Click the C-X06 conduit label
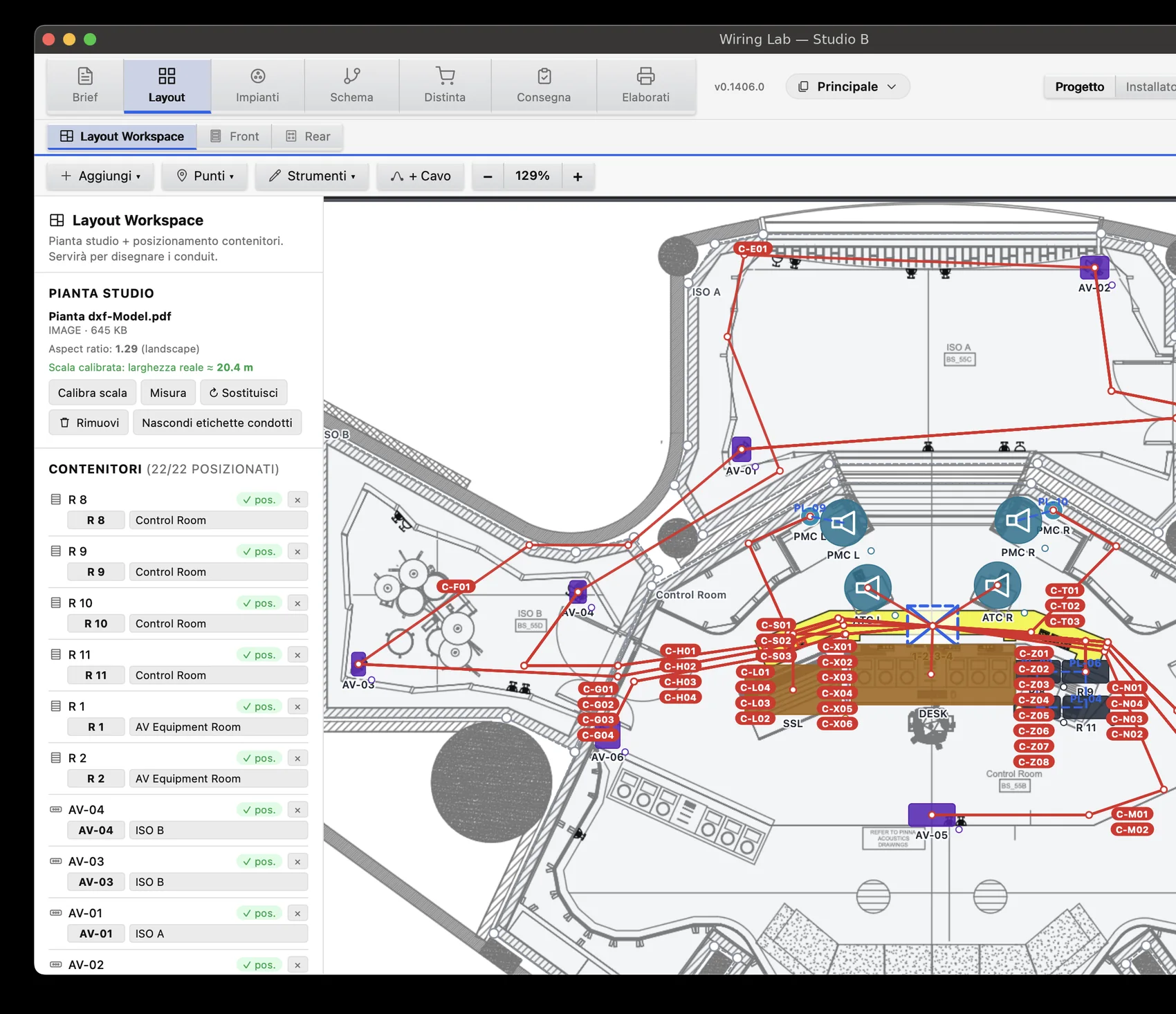This screenshot has height=1014, width=1176. point(837,724)
